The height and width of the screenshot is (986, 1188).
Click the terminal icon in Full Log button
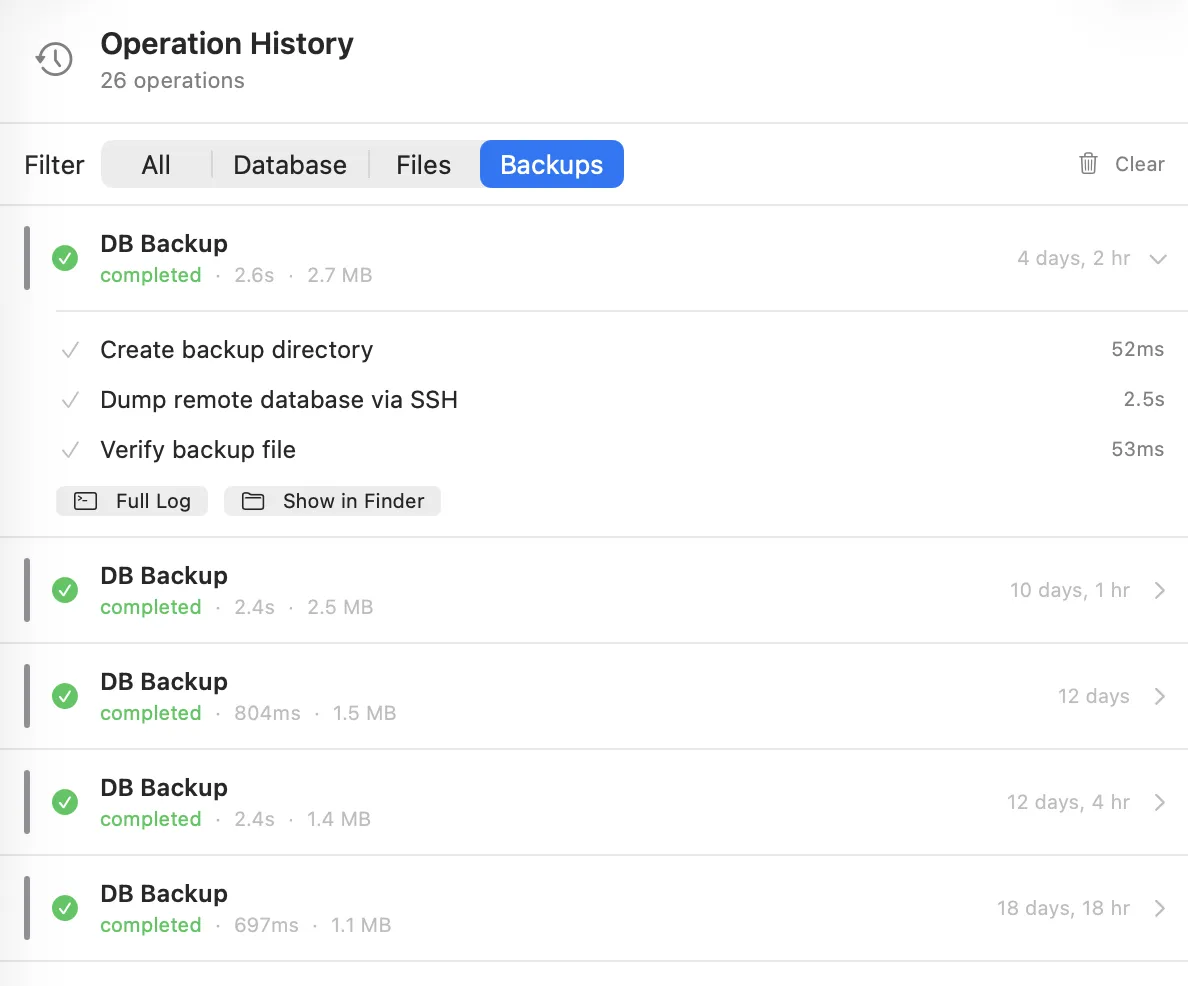[x=86, y=501]
